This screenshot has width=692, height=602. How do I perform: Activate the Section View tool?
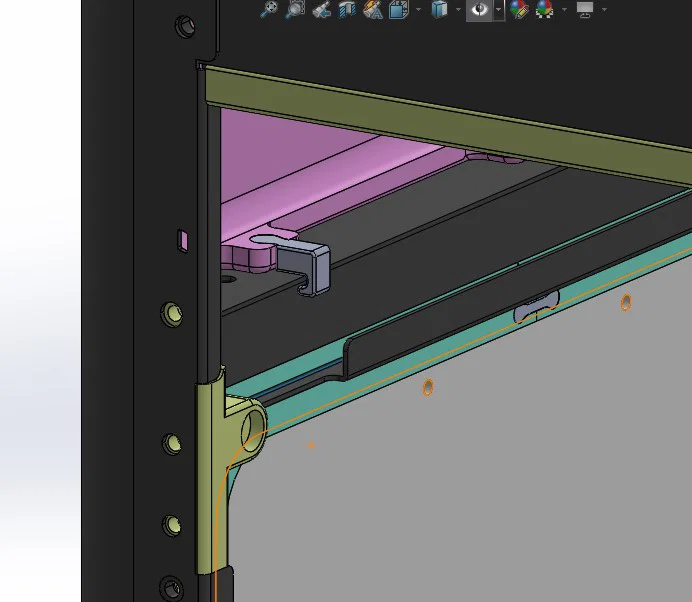point(347,9)
